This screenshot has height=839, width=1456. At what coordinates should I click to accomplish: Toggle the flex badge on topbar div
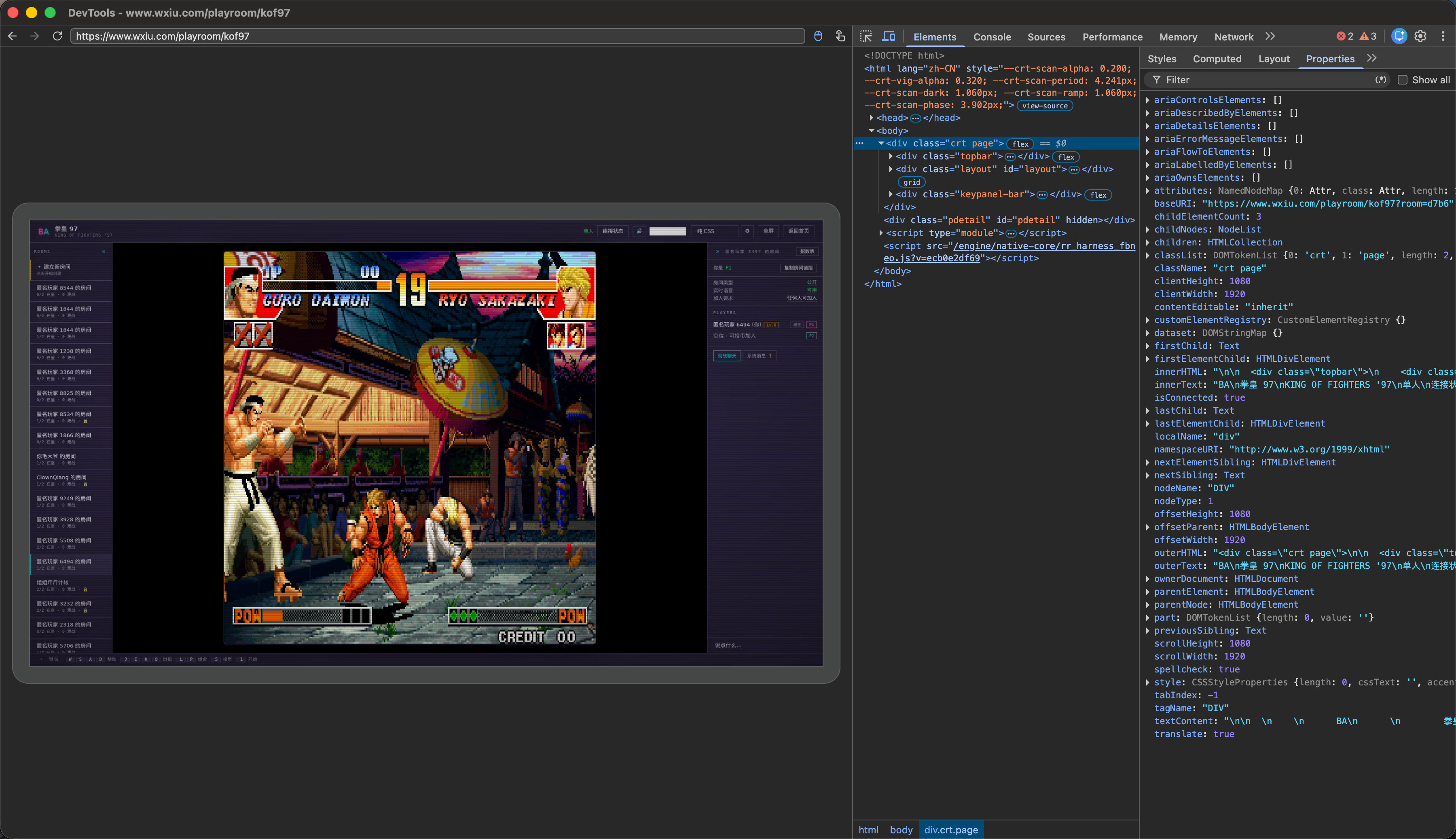(1066, 157)
